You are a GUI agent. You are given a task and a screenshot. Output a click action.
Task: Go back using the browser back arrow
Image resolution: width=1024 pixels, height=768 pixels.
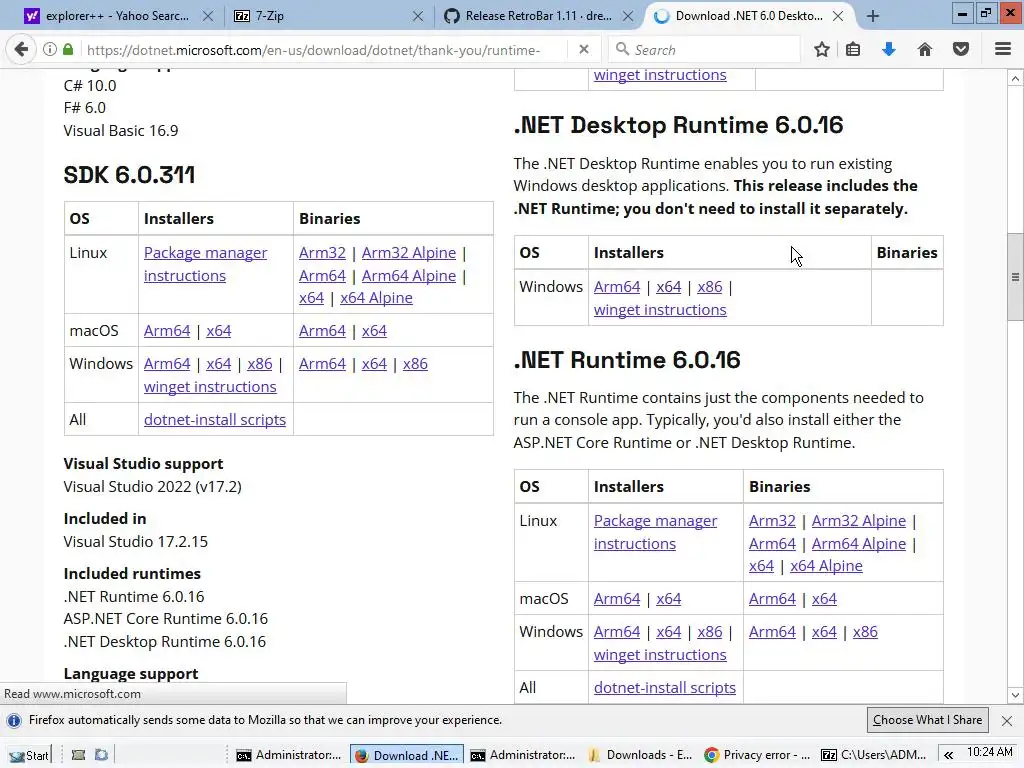click(21, 49)
